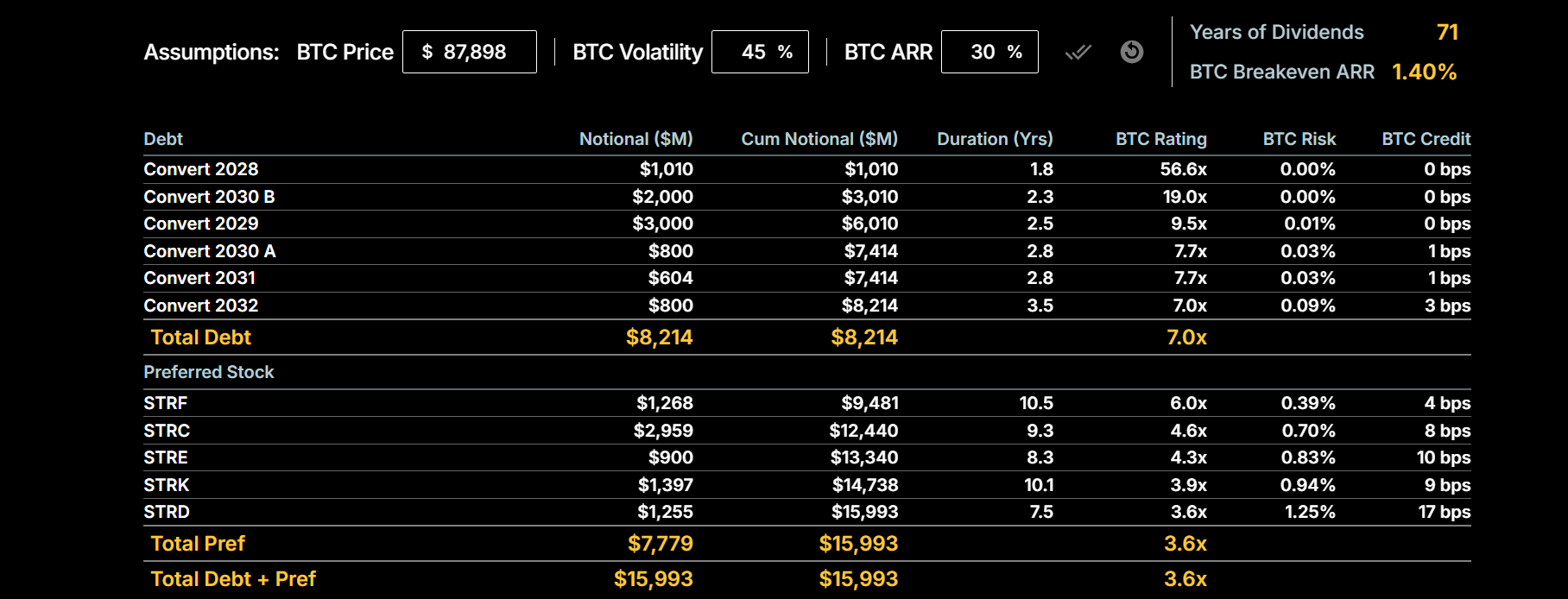The image size is (1568, 599).
Task: Sort table by Cum Notional ($M) header
Action: pyautogui.click(x=818, y=139)
